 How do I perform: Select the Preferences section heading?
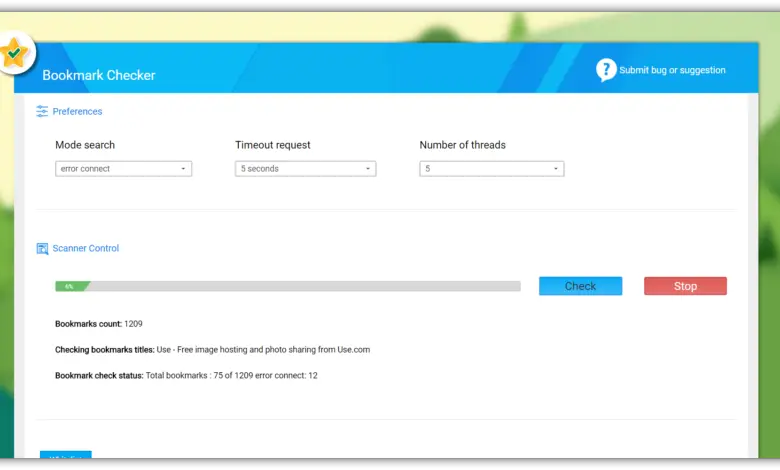click(x=77, y=111)
